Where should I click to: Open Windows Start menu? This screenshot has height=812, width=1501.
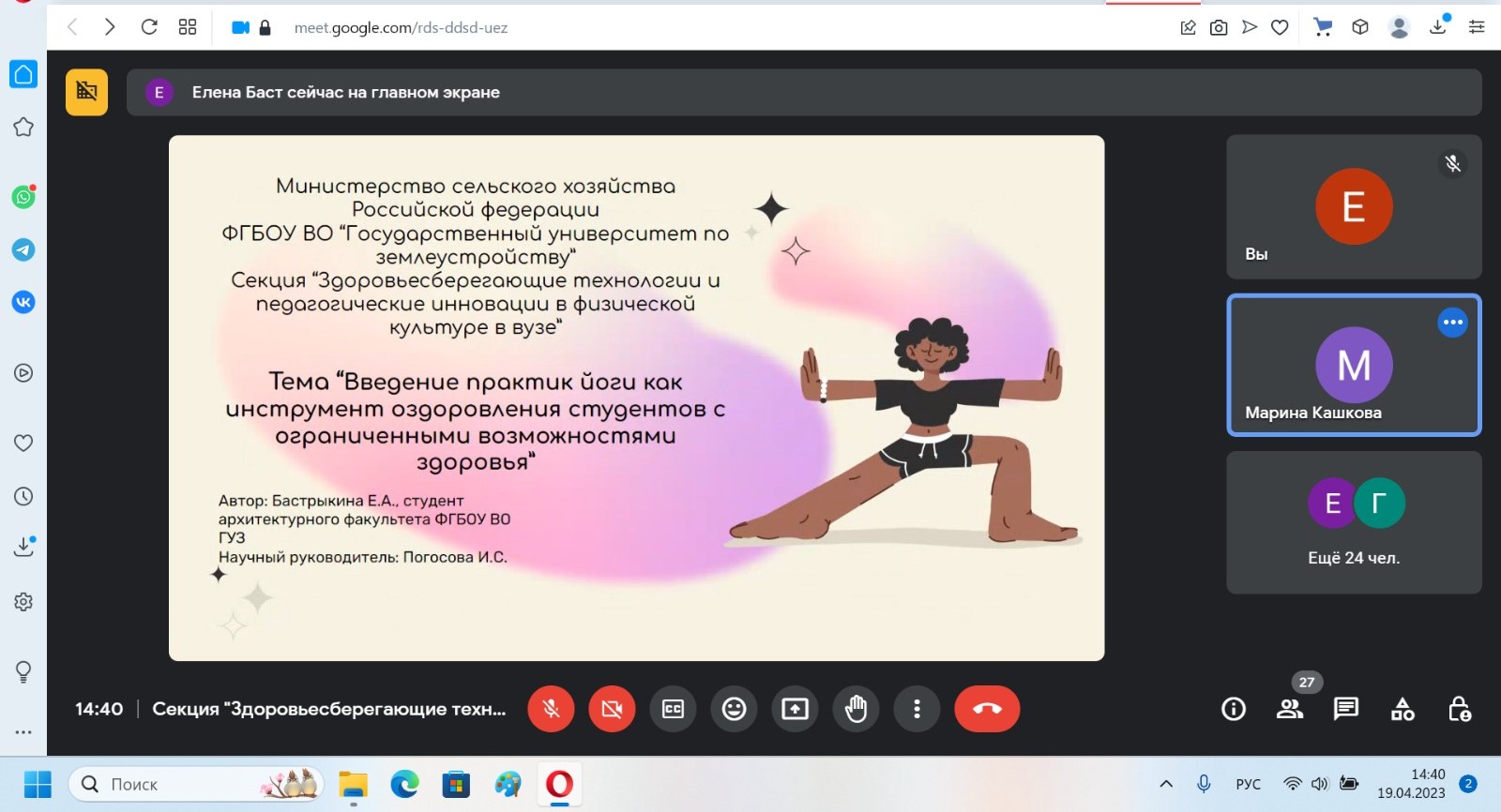(38, 784)
